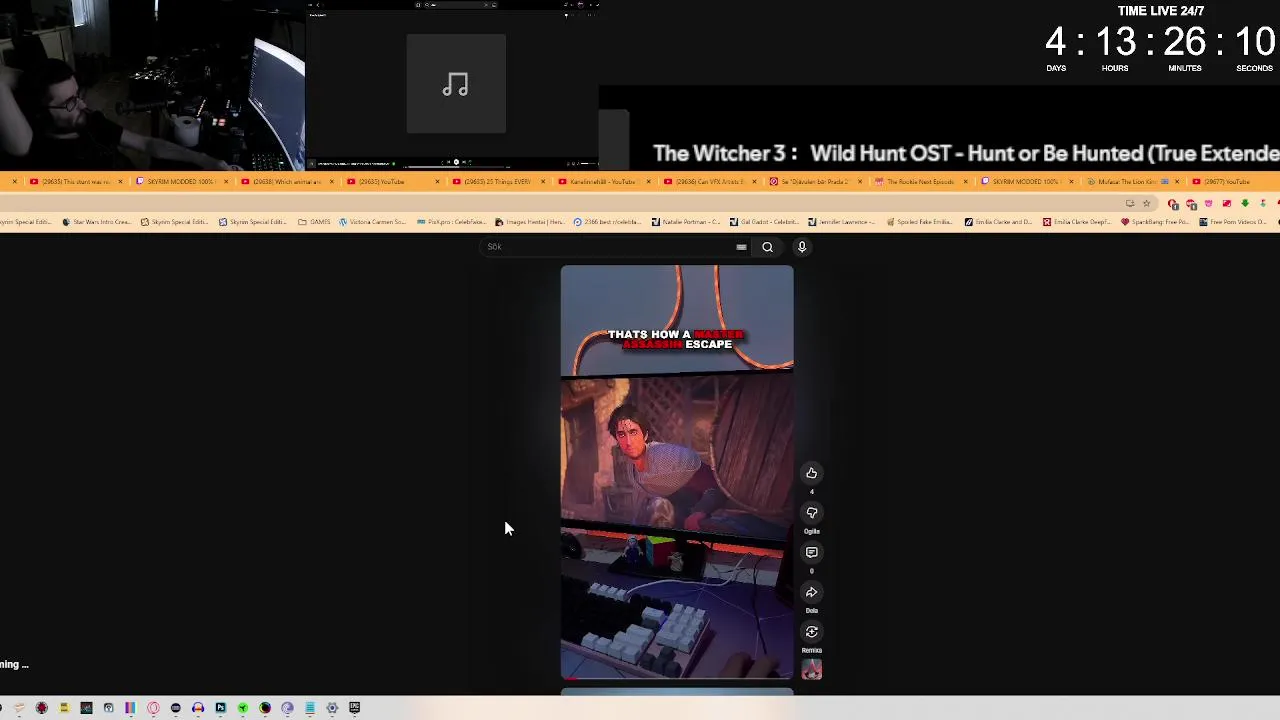Close the 'The Rookie Next Episode' tab
The width and height of the screenshot is (1280, 720).
pos(965,182)
